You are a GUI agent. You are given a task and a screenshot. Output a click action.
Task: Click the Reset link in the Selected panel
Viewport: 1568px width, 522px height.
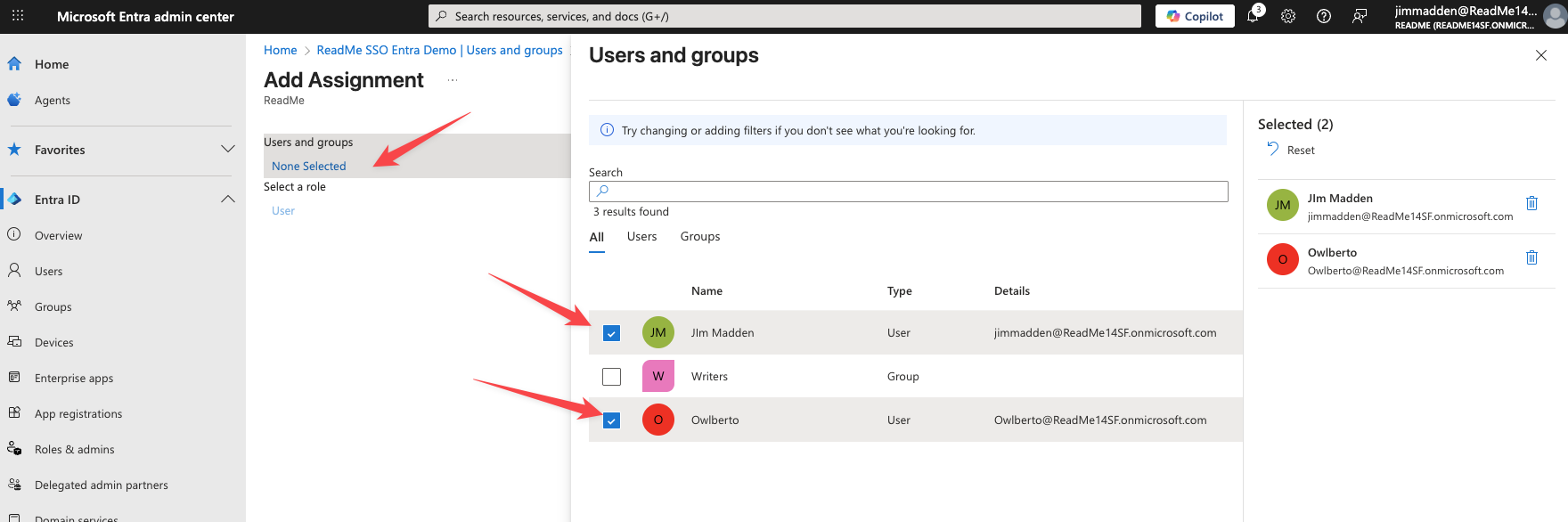tap(1301, 150)
